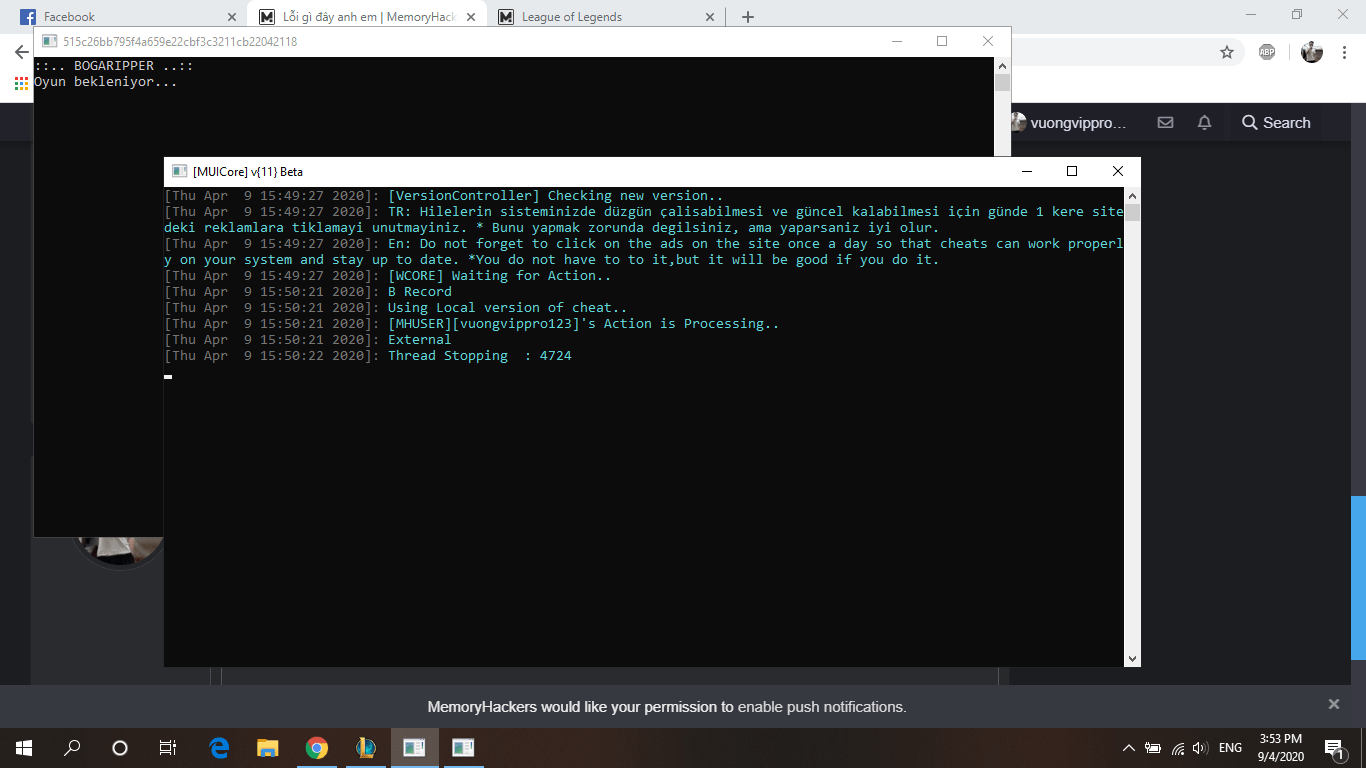The height and width of the screenshot is (768, 1366).
Task: Click the 'Oyun bekleniyor...' console line
Action: click(x=105, y=82)
